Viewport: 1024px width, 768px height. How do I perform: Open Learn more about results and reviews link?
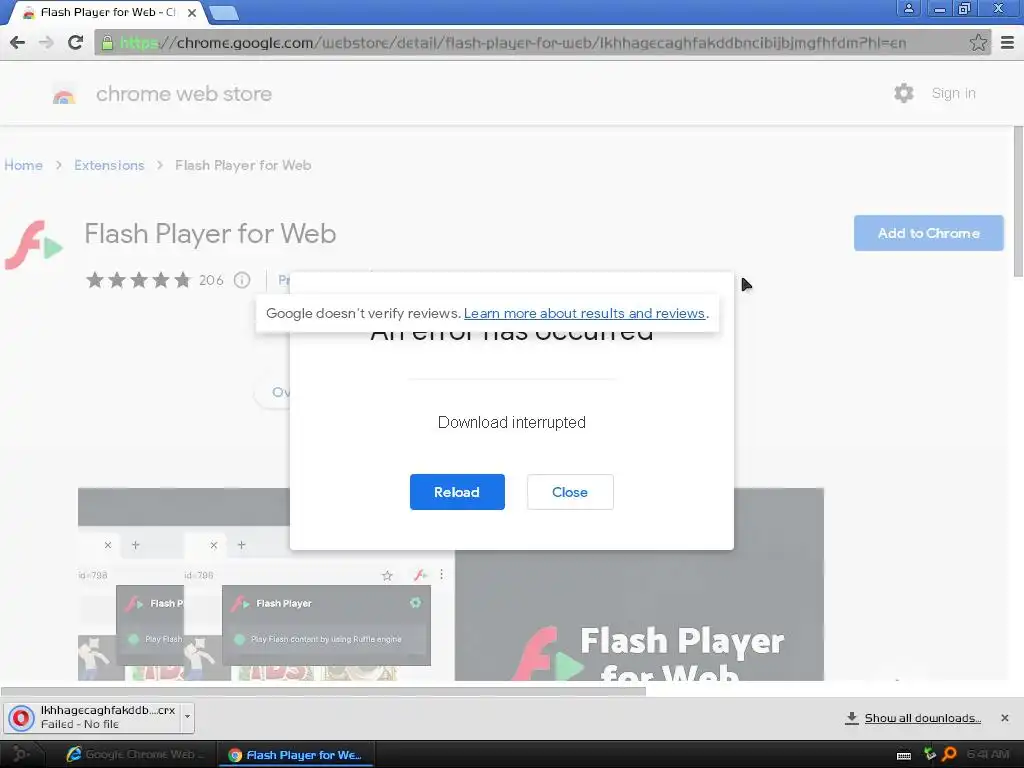pyautogui.click(x=584, y=313)
